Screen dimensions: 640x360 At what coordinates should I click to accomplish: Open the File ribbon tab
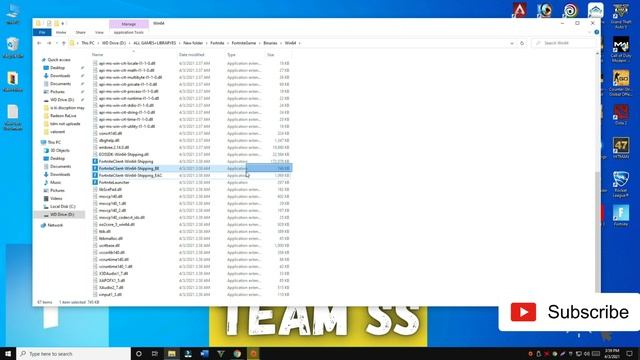point(42,32)
